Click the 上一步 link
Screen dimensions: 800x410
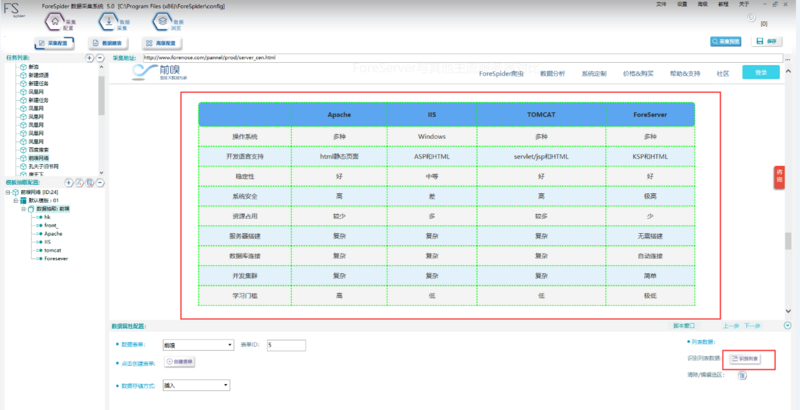point(731,326)
